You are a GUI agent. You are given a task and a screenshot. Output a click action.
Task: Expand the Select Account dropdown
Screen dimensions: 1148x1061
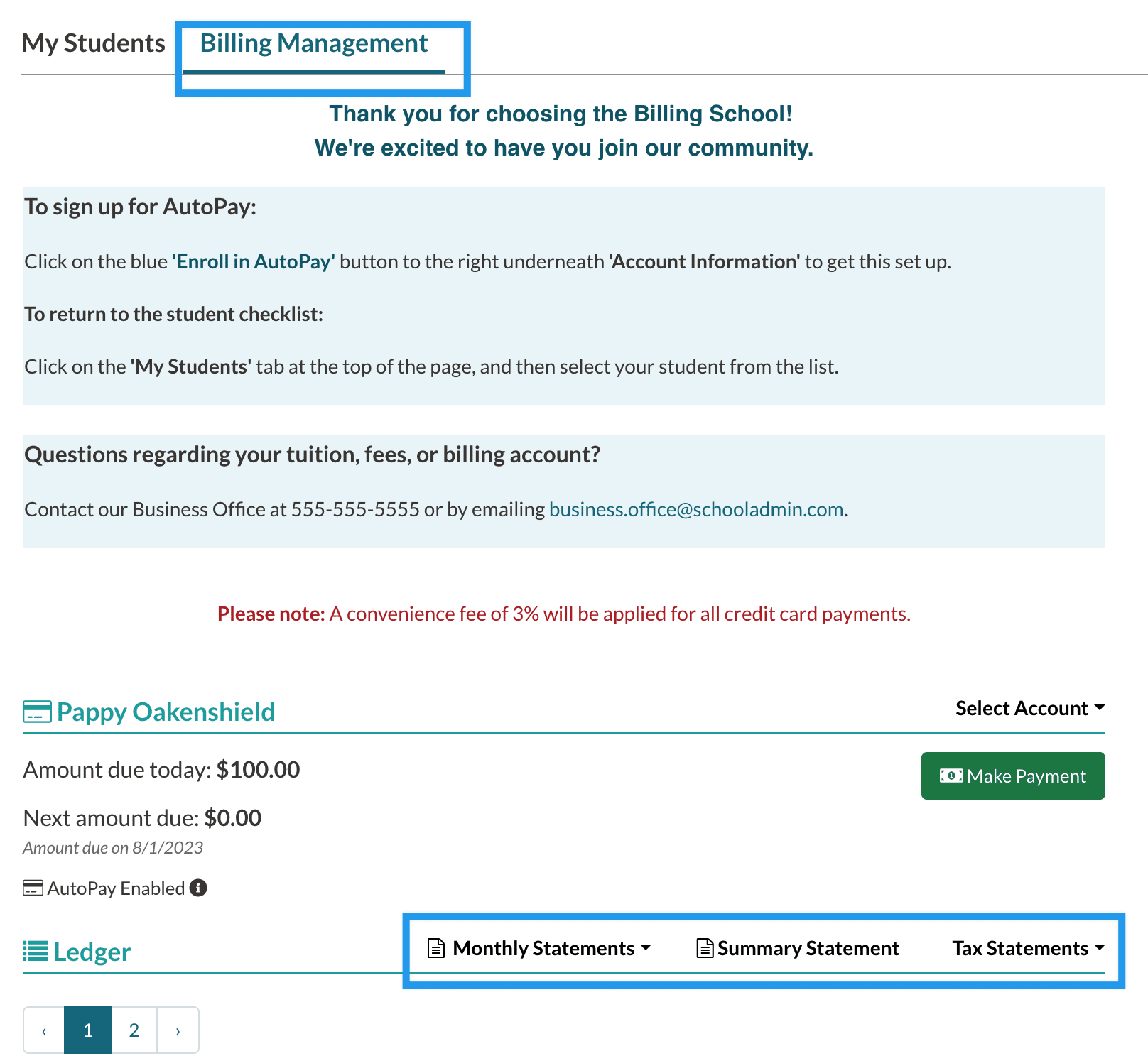pos(1029,708)
